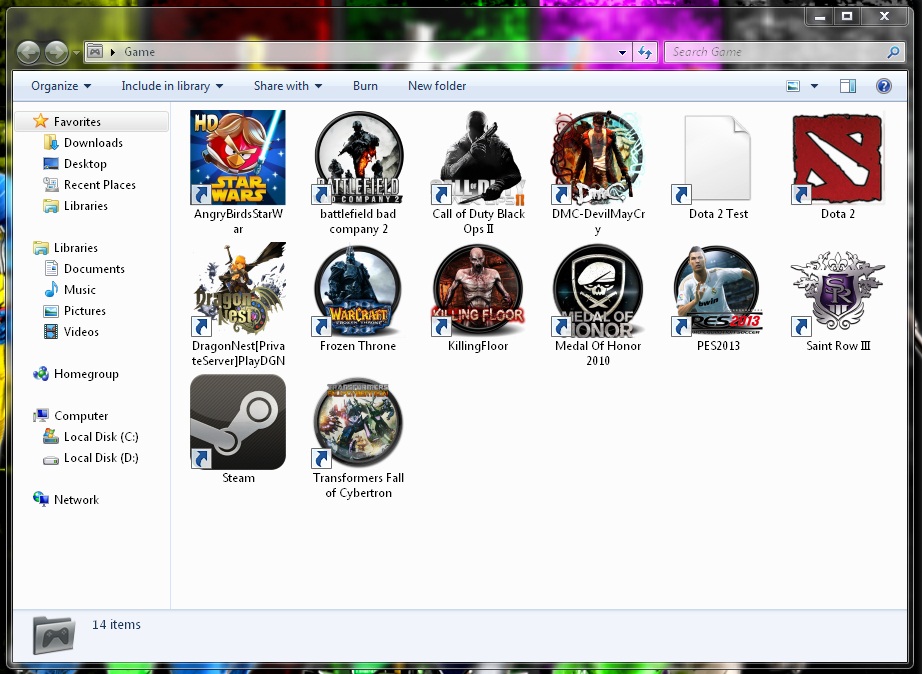Open the Pictures library
This screenshot has width=922, height=674.
coord(85,311)
